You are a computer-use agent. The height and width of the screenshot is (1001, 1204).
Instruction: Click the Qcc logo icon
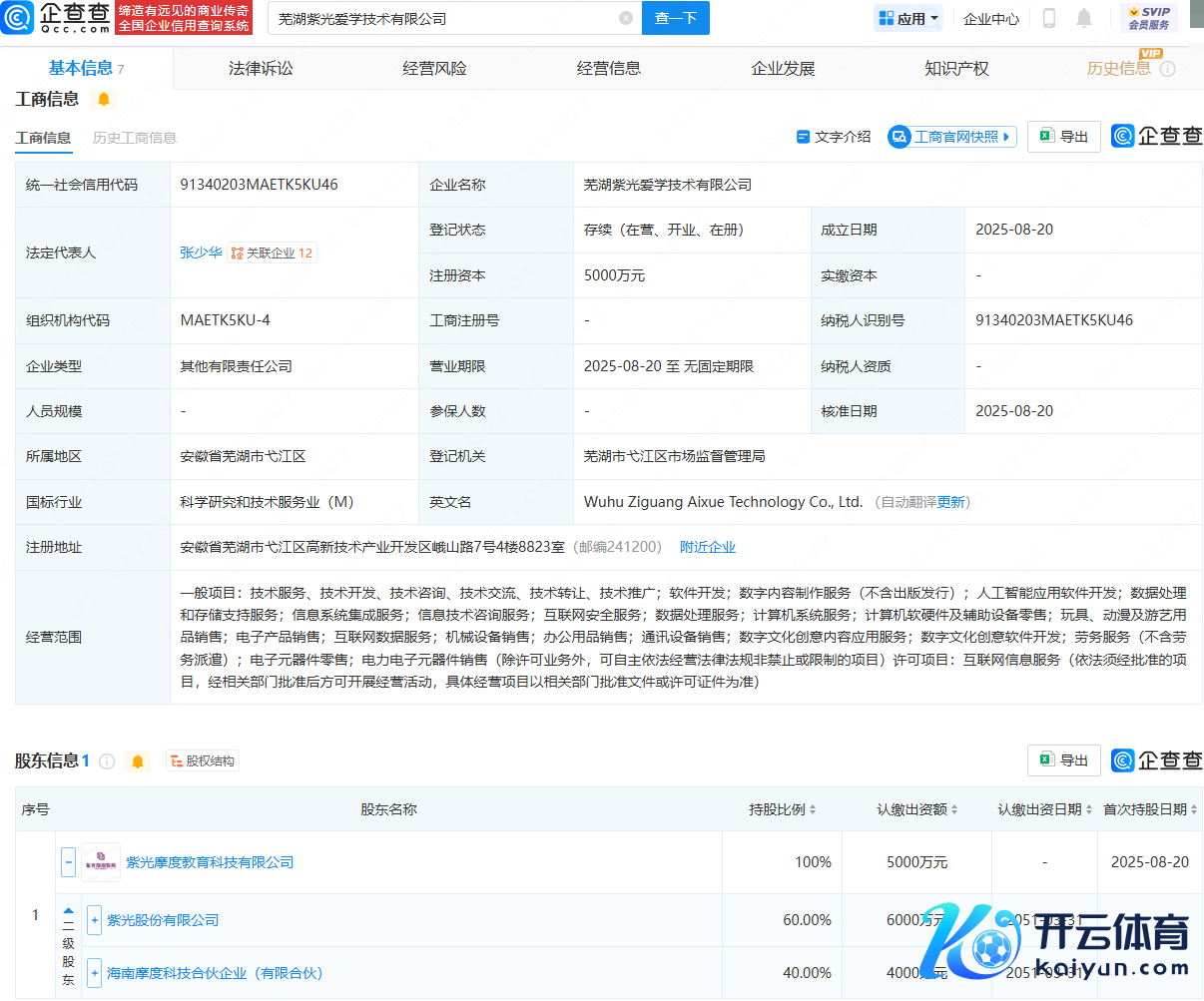(18, 17)
